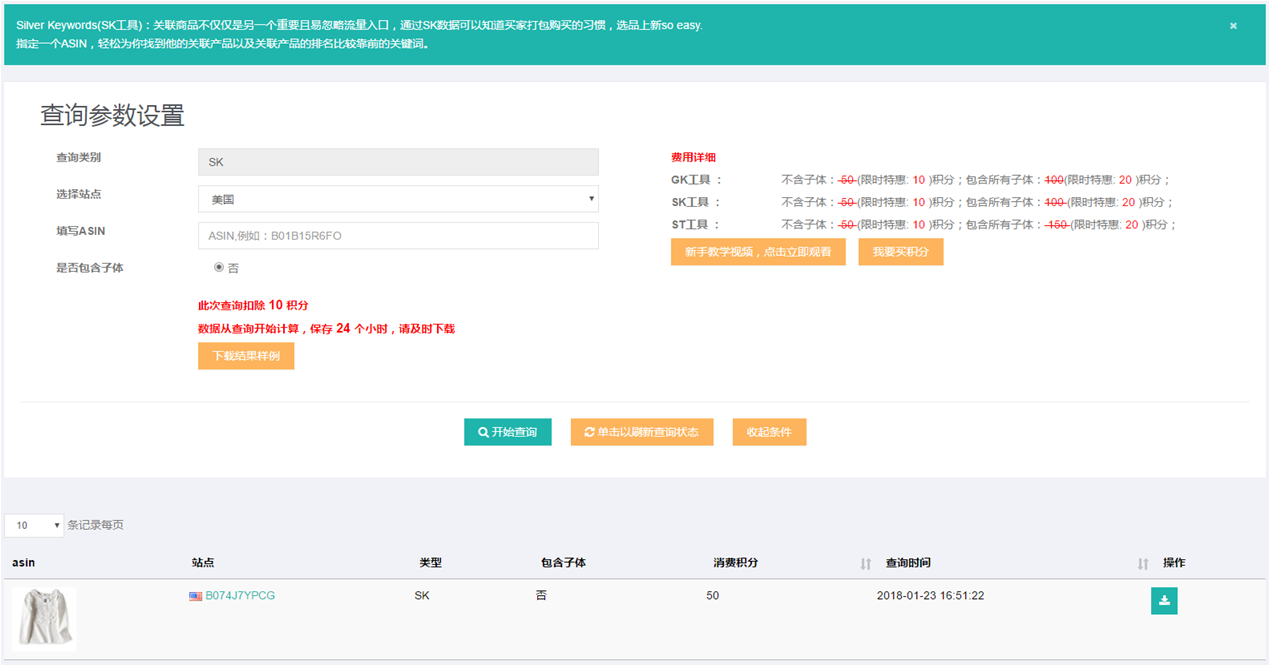Click the 站点 column header
Screen dimensions: 1270x666
203,563
